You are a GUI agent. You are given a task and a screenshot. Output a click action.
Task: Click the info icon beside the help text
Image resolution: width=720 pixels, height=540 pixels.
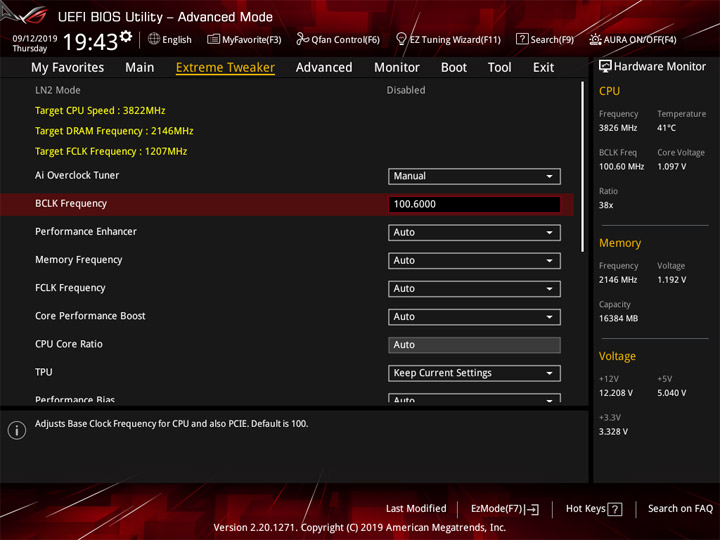coord(17,430)
